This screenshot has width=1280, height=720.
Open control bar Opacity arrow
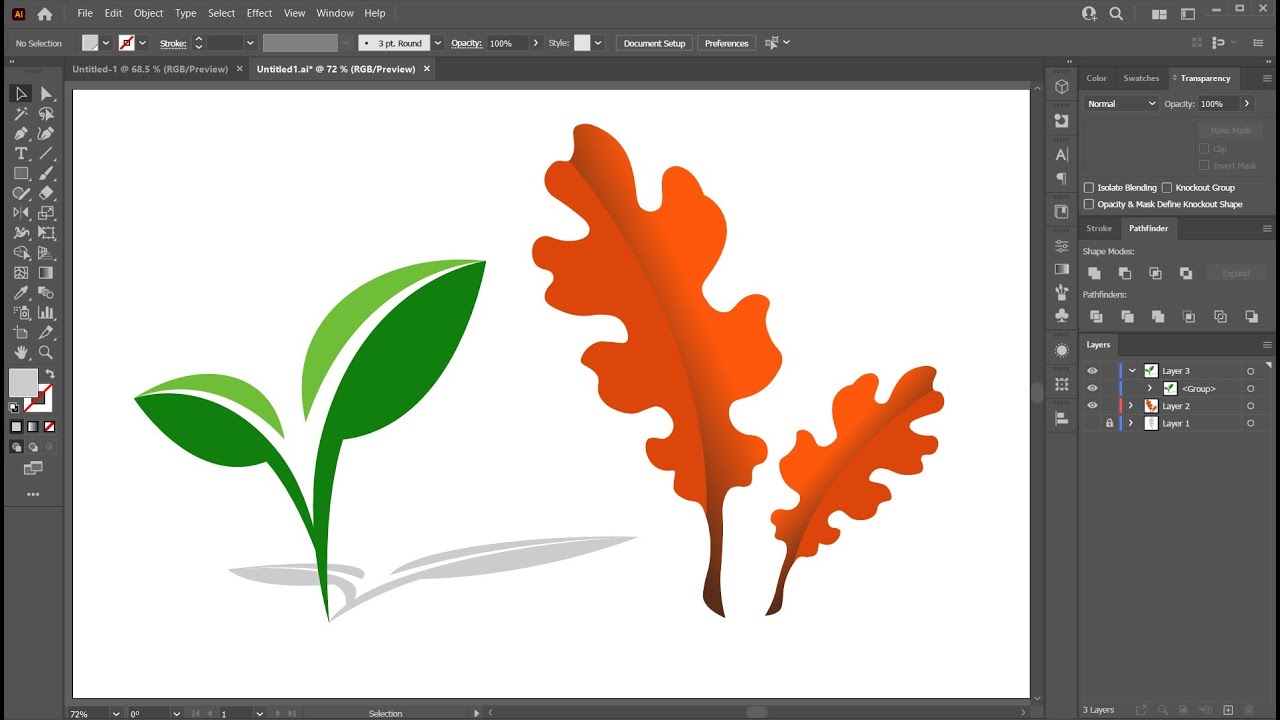coord(536,43)
